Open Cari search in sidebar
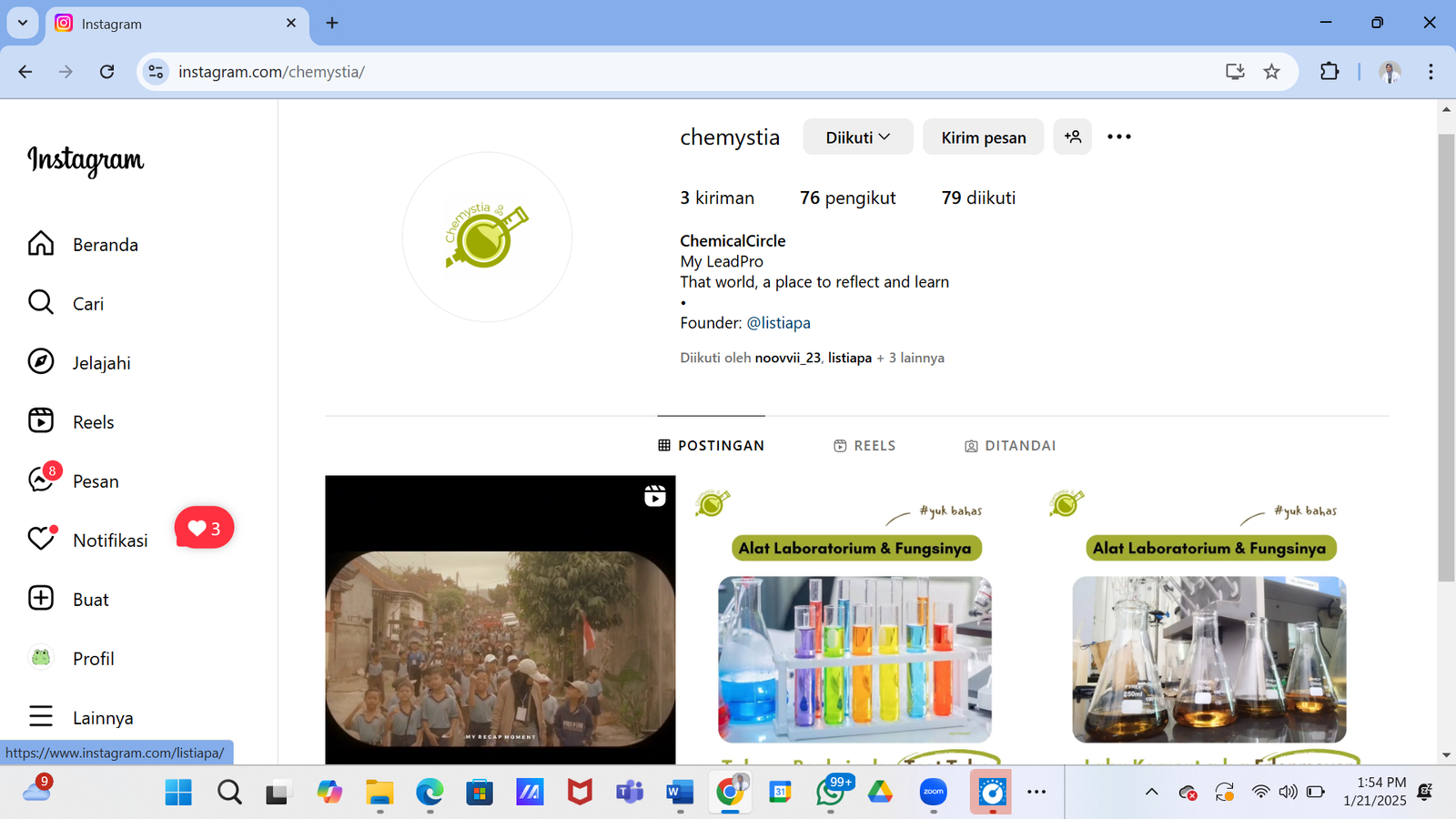 (x=66, y=303)
